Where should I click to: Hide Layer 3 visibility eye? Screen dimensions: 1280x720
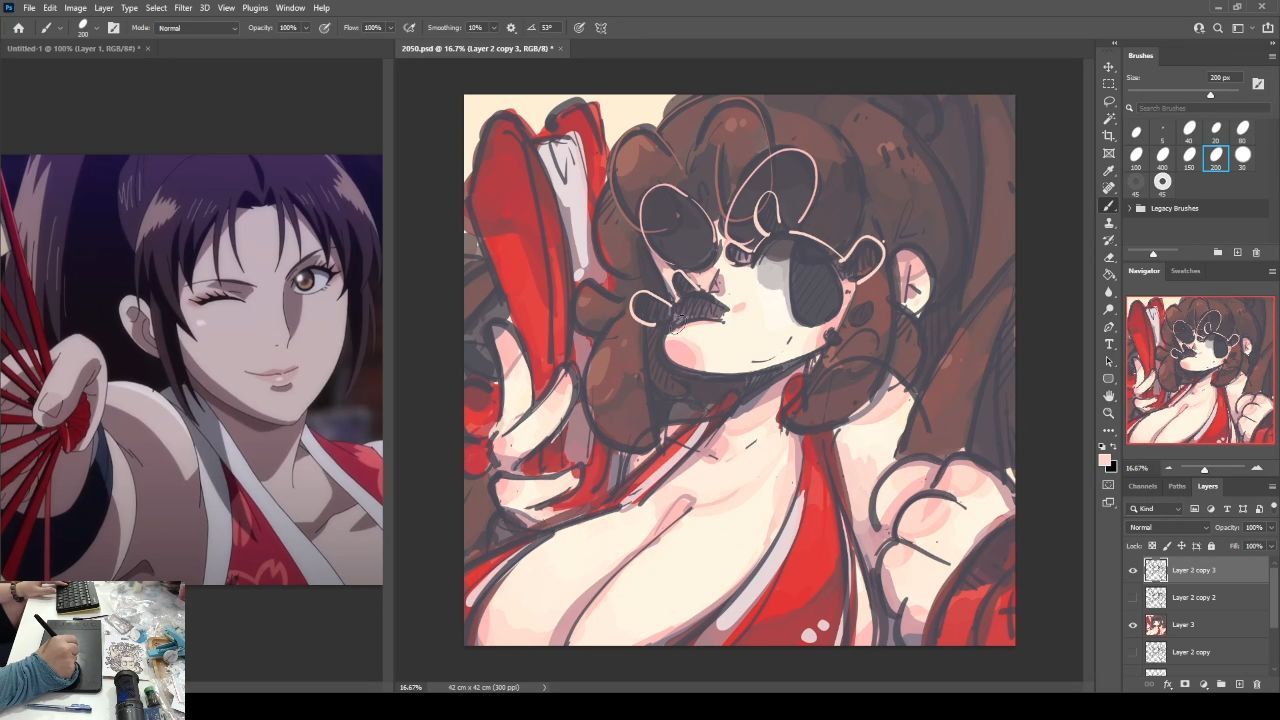[1133, 625]
